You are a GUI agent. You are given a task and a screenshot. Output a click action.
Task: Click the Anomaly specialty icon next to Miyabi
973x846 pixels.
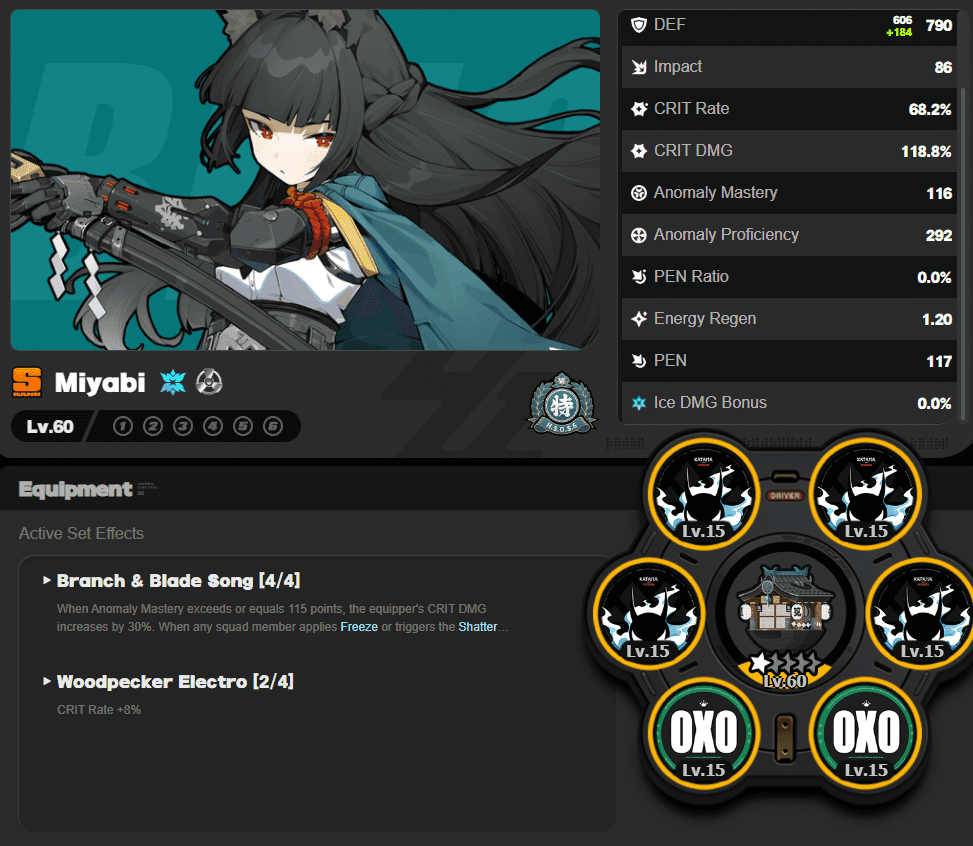(x=208, y=382)
